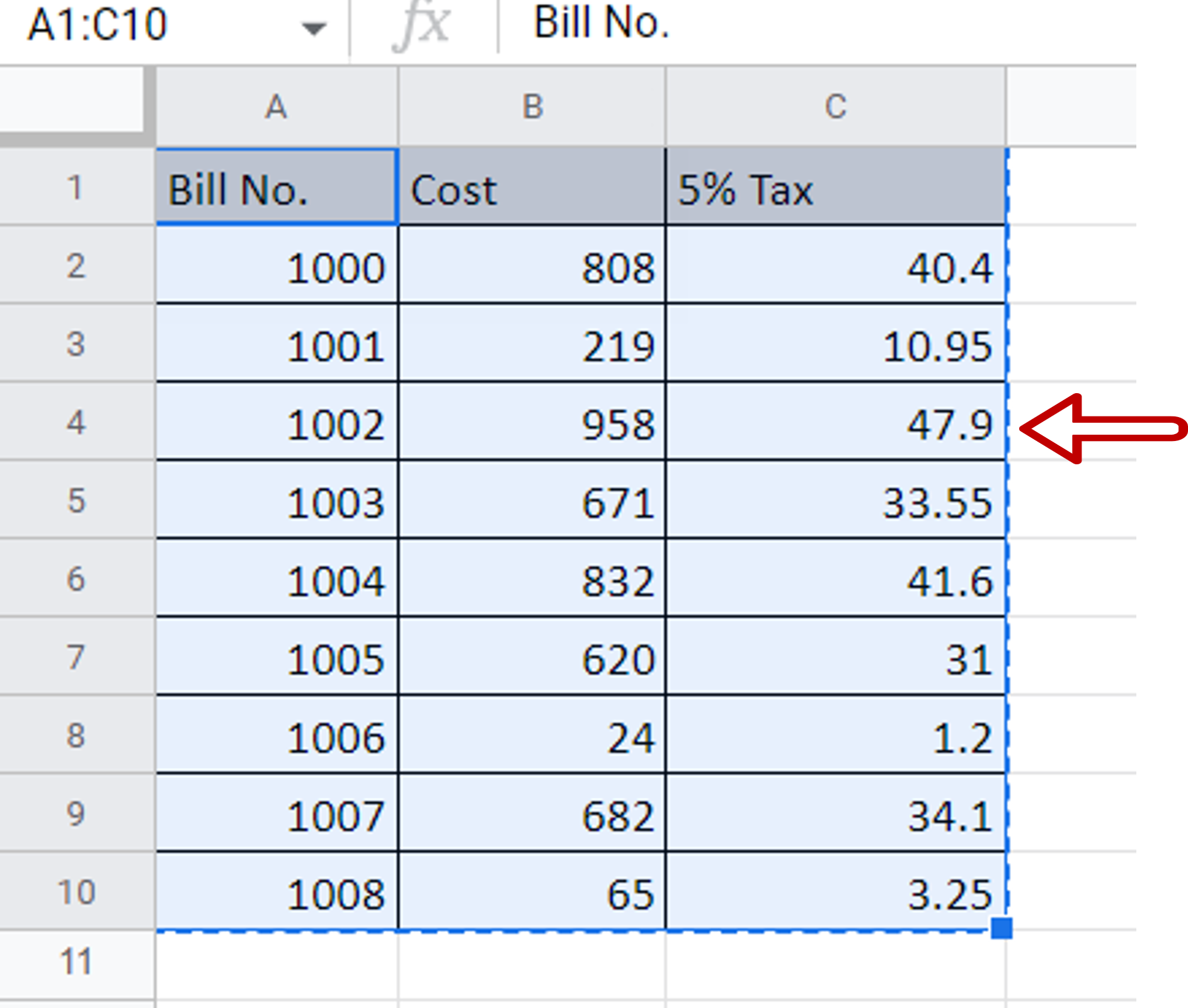
Task: Click the fx function icon
Action: [421, 26]
